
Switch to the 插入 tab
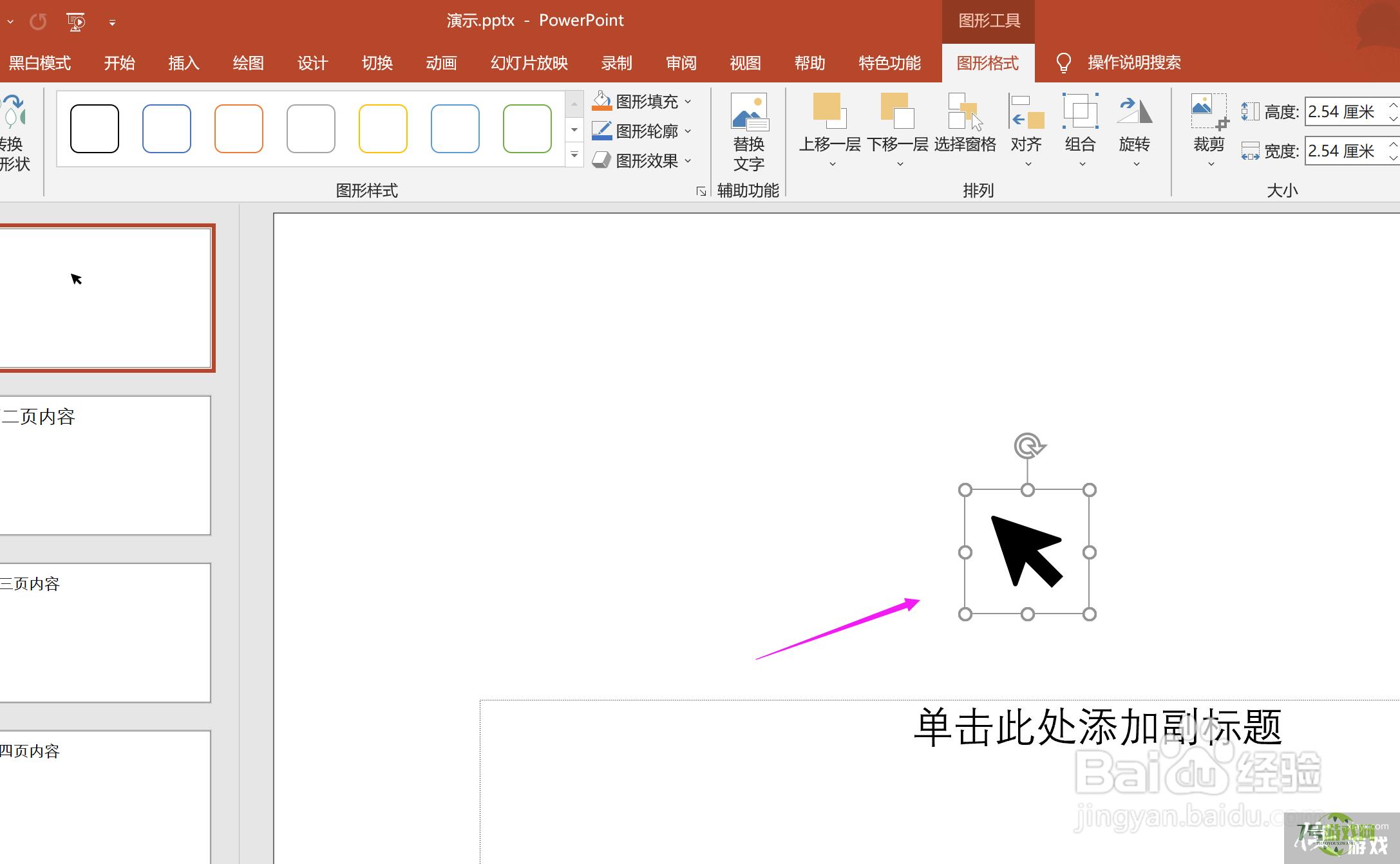click(184, 63)
